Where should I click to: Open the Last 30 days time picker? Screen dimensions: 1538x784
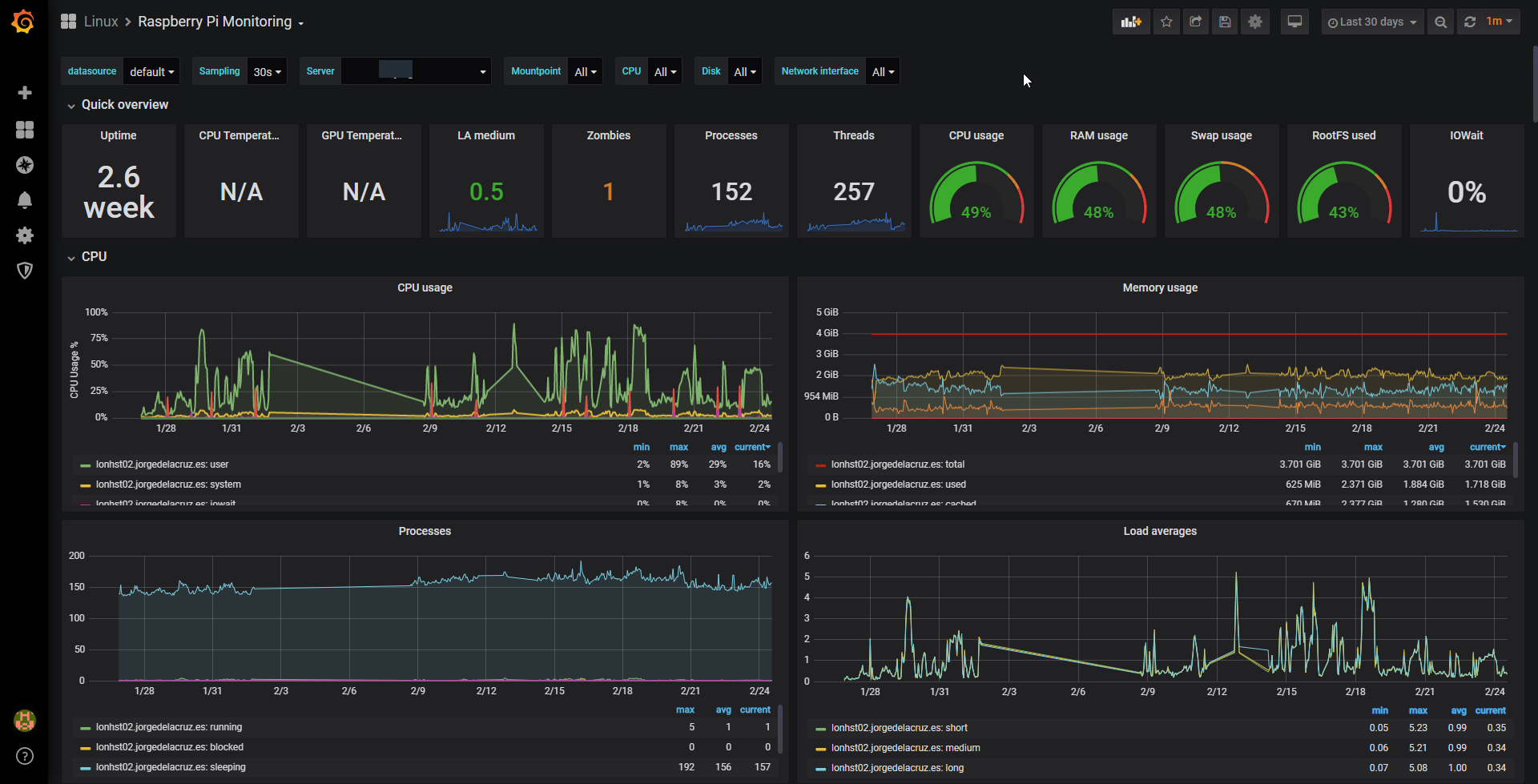pyautogui.click(x=1372, y=22)
